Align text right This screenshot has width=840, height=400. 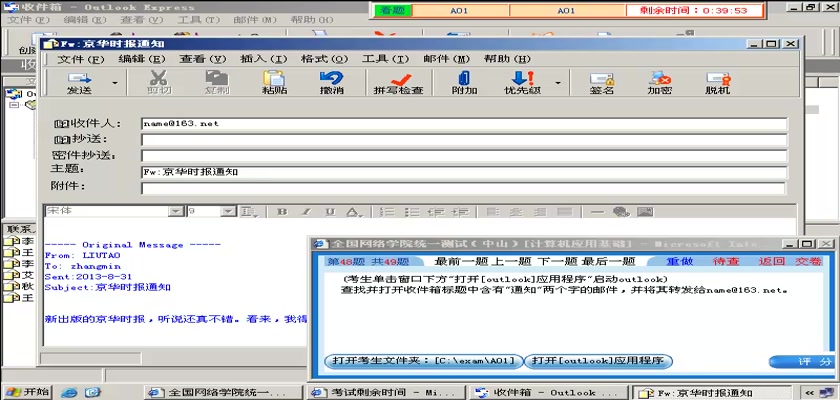click(540, 212)
